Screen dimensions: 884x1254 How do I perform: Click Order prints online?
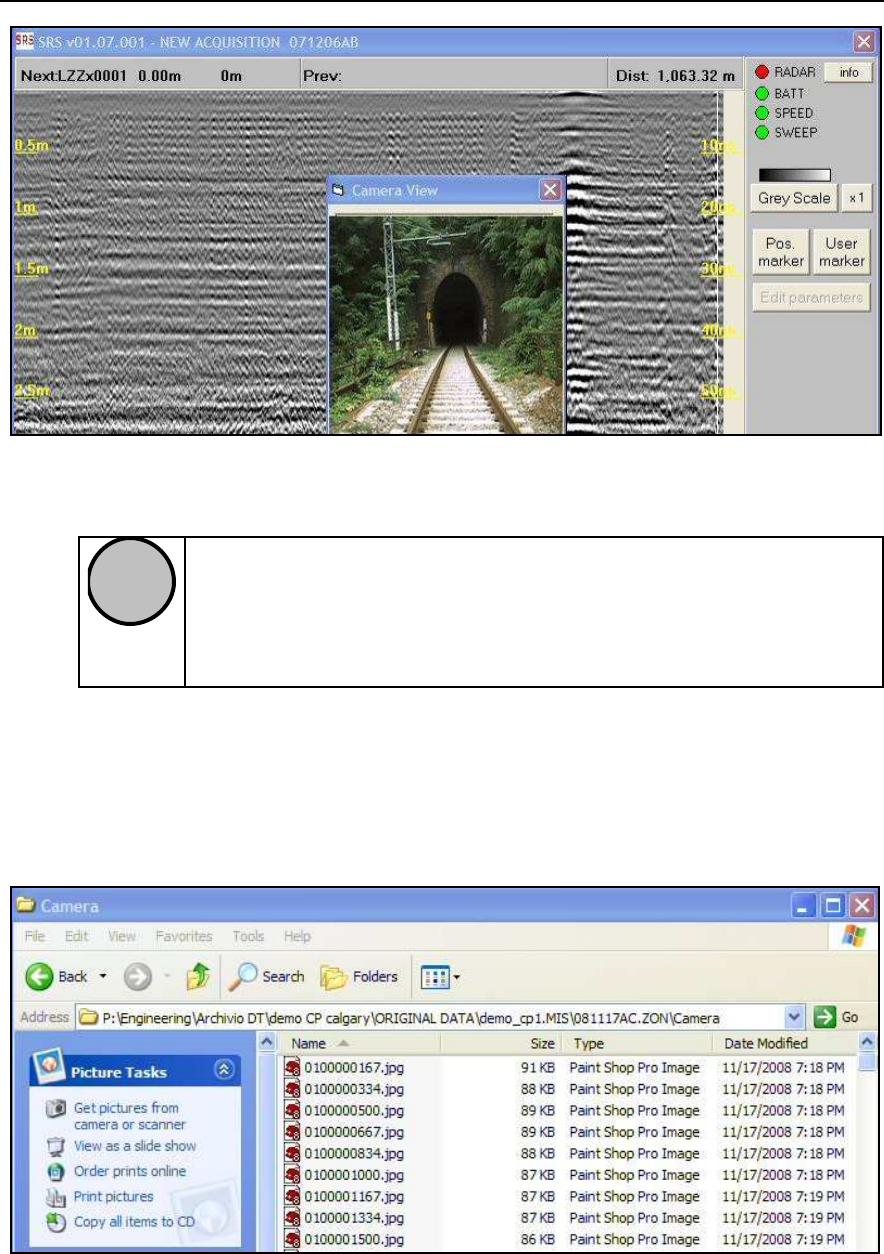(x=129, y=1171)
